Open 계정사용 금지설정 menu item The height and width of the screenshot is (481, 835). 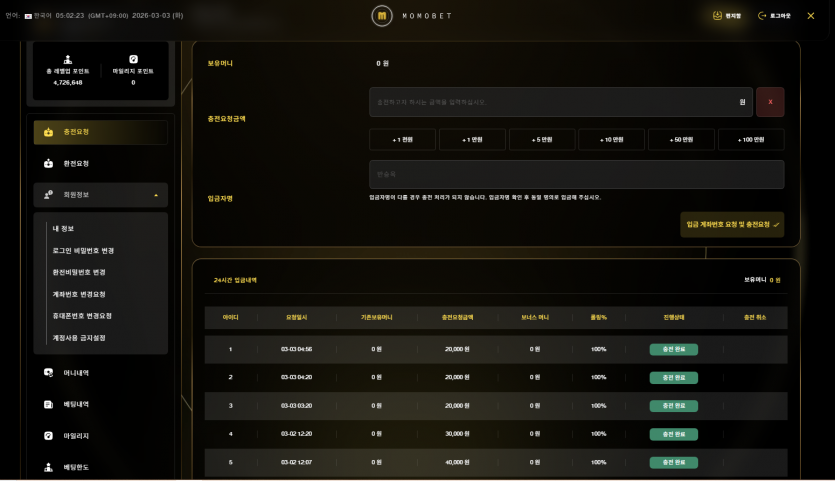(x=79, y=338)
